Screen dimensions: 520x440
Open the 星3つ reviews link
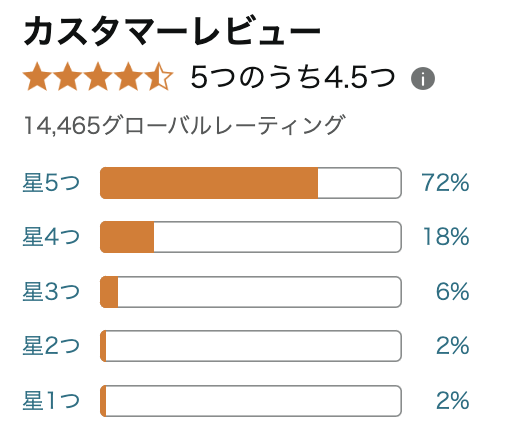(x=51, y=292)
